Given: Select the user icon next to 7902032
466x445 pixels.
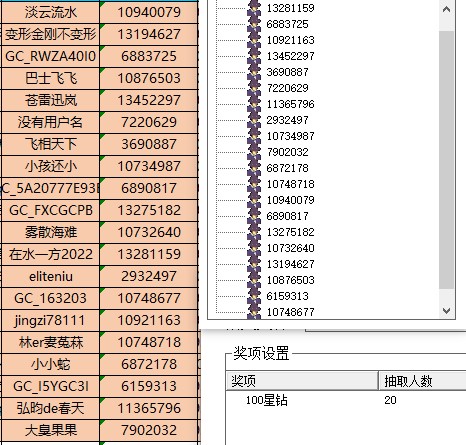Looking at the screenshot, I should tap(254, 152).
